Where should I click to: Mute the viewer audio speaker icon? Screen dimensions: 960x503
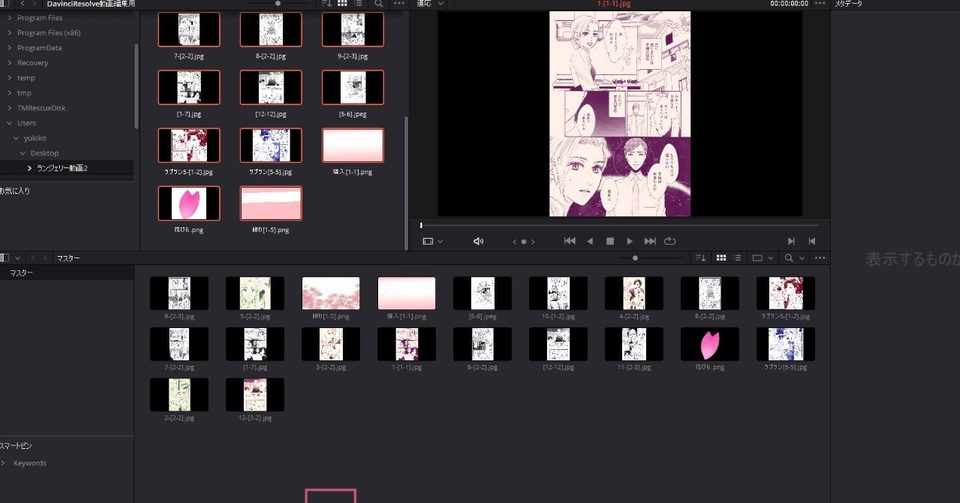(479, 242)
